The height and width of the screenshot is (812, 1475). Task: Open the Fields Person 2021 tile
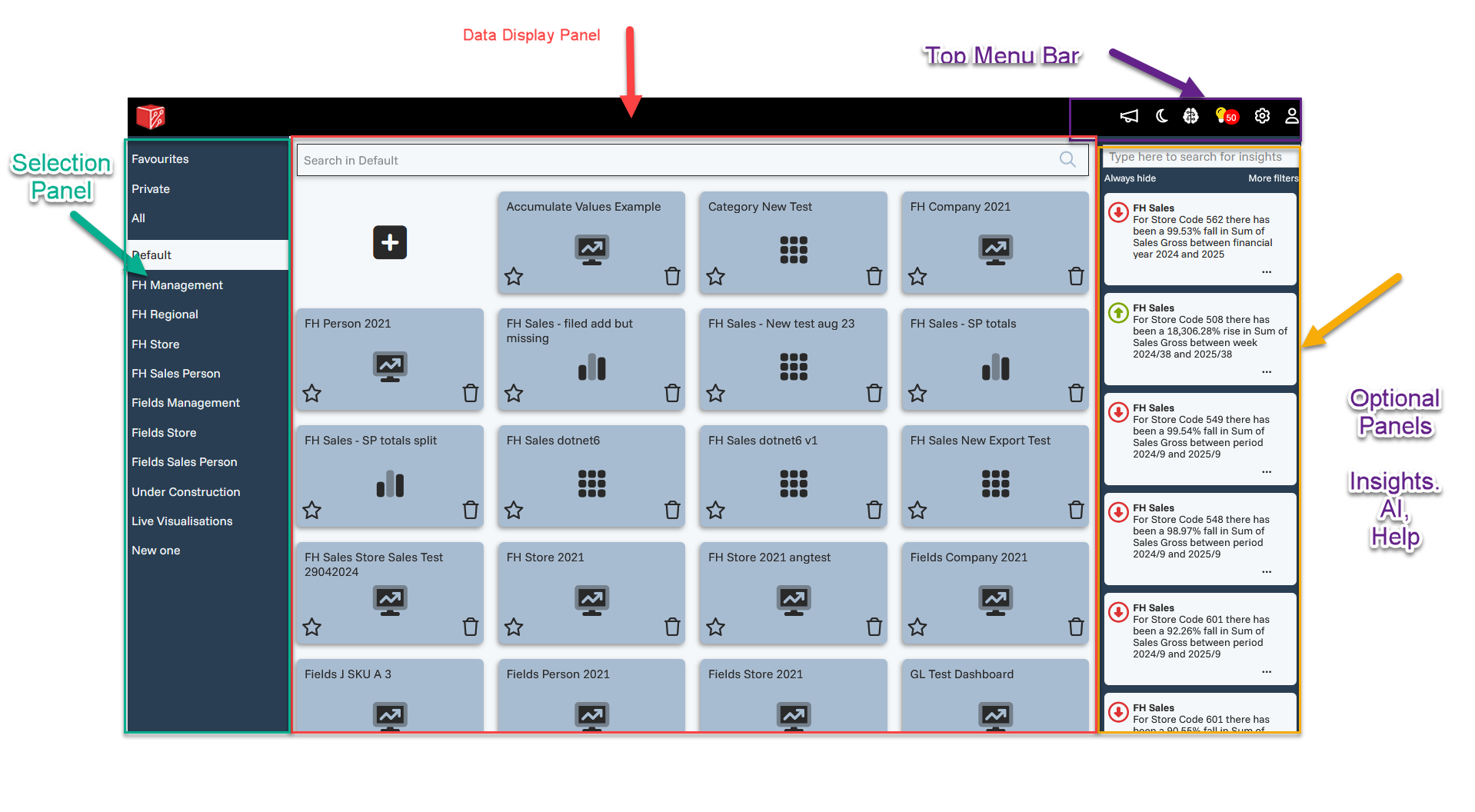point(591,695)
